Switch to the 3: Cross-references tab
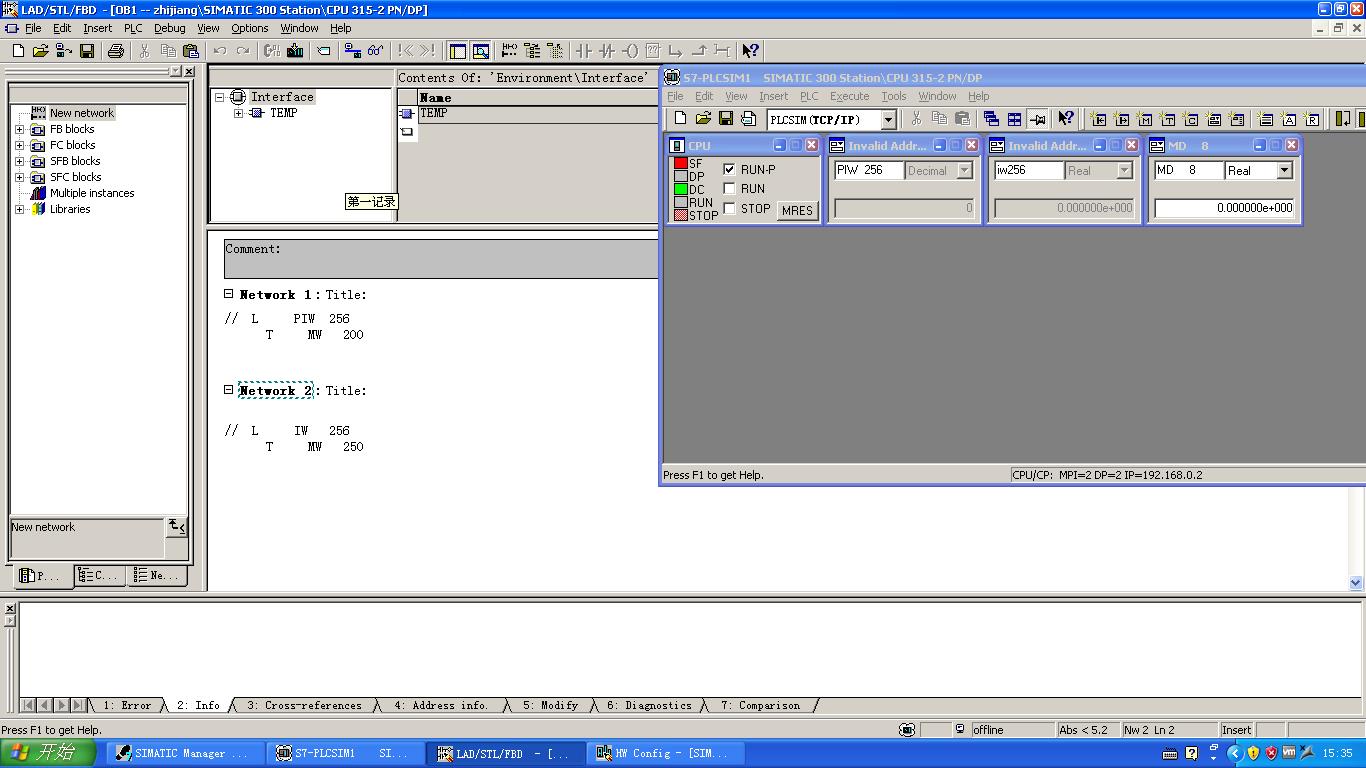This screenshot has width=1366, height=768. pyautogui.click(x=304, y=705)
